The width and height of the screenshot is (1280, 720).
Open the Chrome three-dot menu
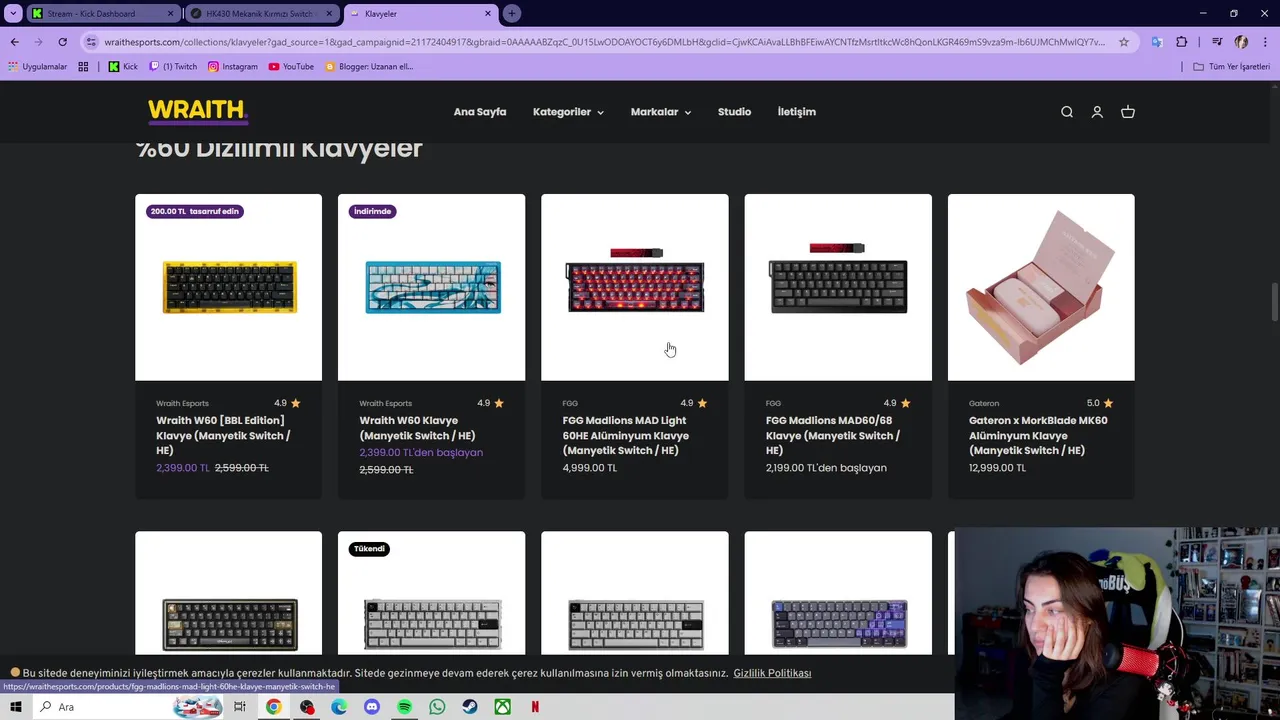click(1265, 42)
